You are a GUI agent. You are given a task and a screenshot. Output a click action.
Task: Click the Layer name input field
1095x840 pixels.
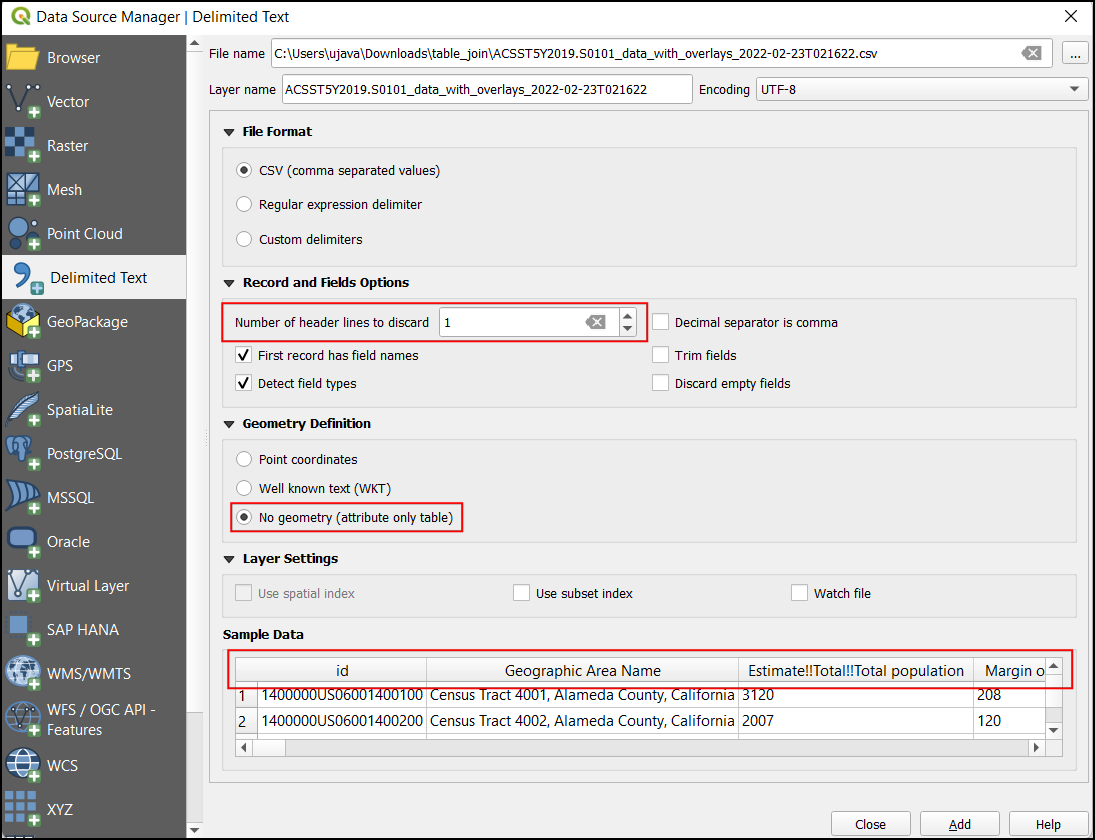pyautogui.click(x=486, y=89)
